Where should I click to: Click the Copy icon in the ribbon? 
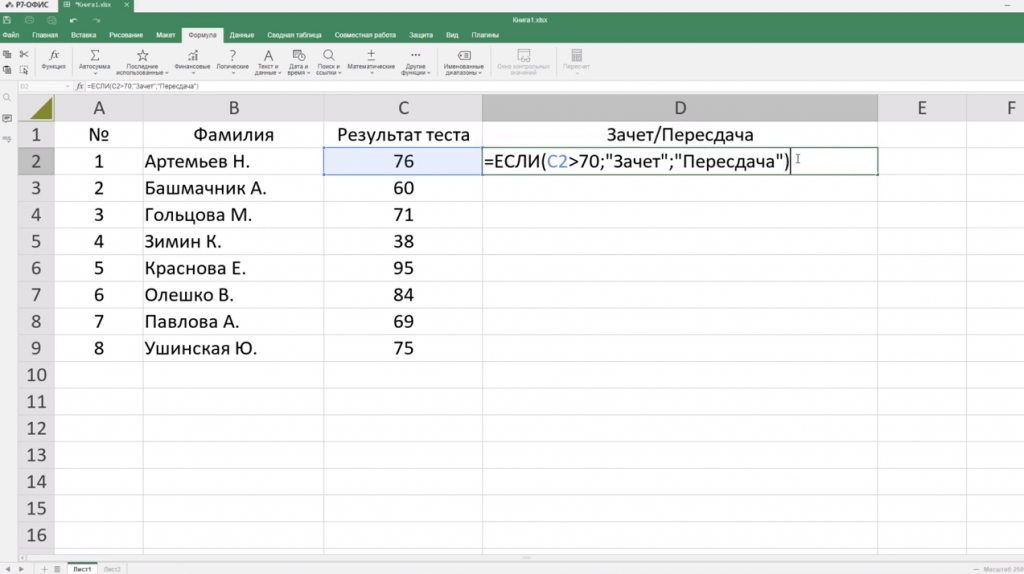click(7, 55)
